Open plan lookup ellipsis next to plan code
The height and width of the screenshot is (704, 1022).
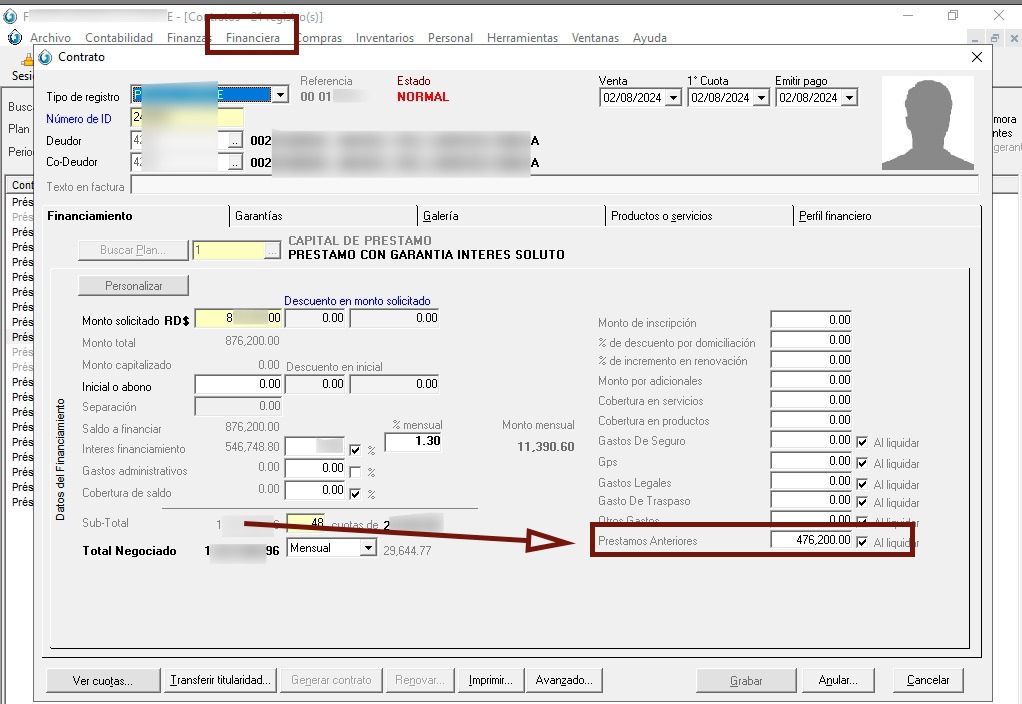tap(272, 251)
